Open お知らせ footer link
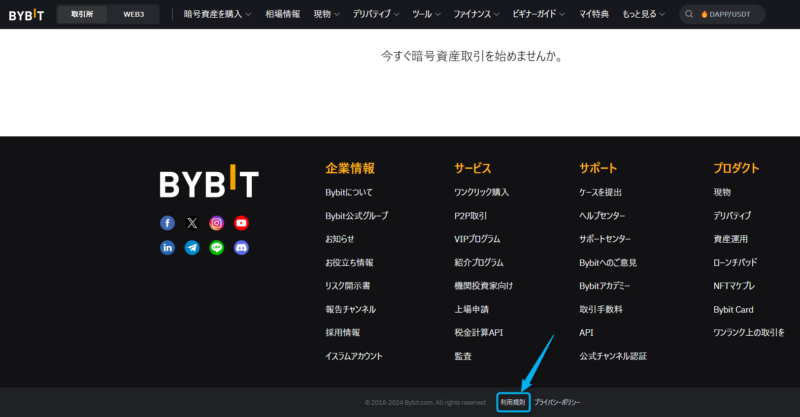Image resolution: width=800 pixels, height=417 pixels. click(340, 239)
